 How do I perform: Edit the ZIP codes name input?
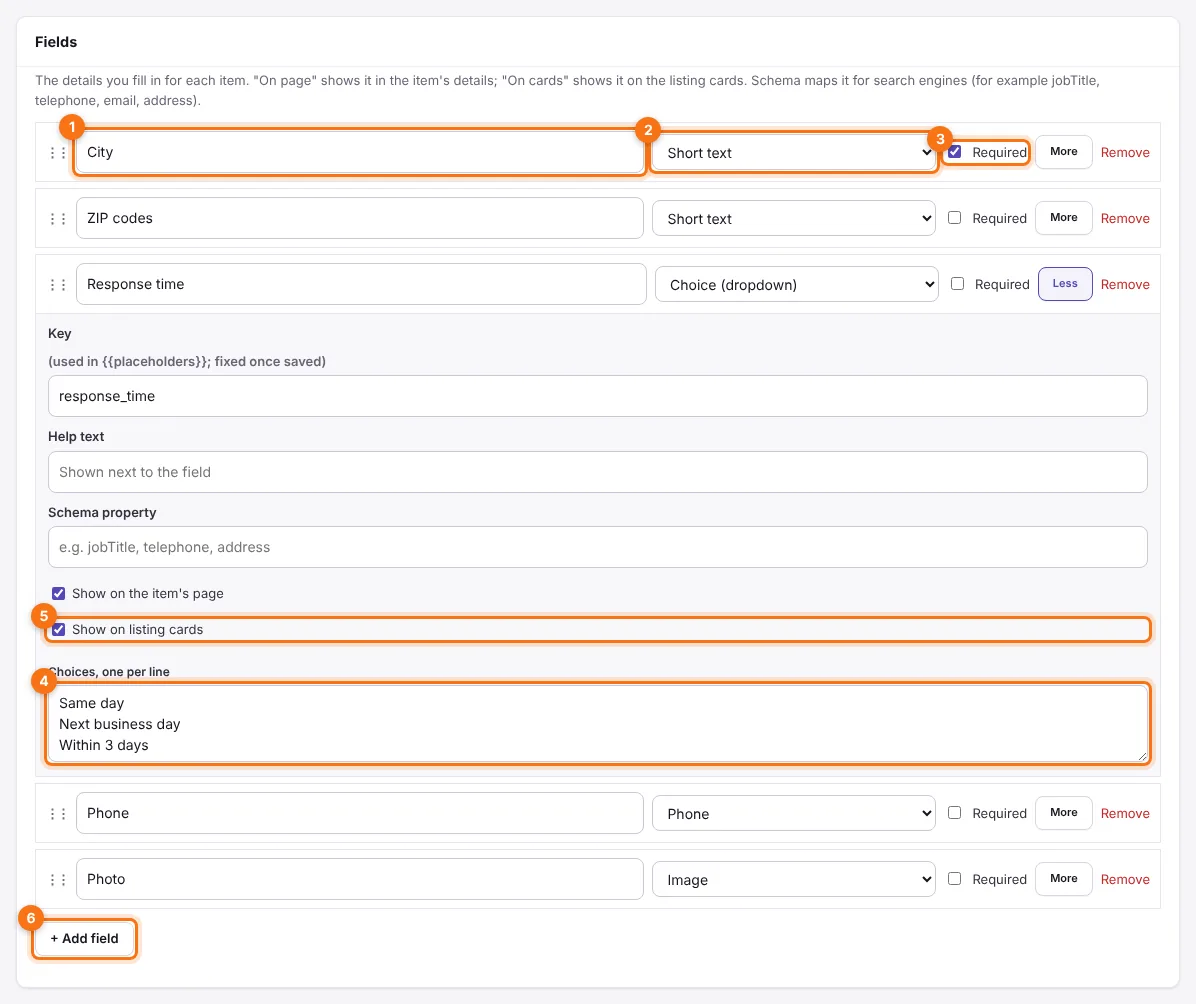(x=360, y=218)
